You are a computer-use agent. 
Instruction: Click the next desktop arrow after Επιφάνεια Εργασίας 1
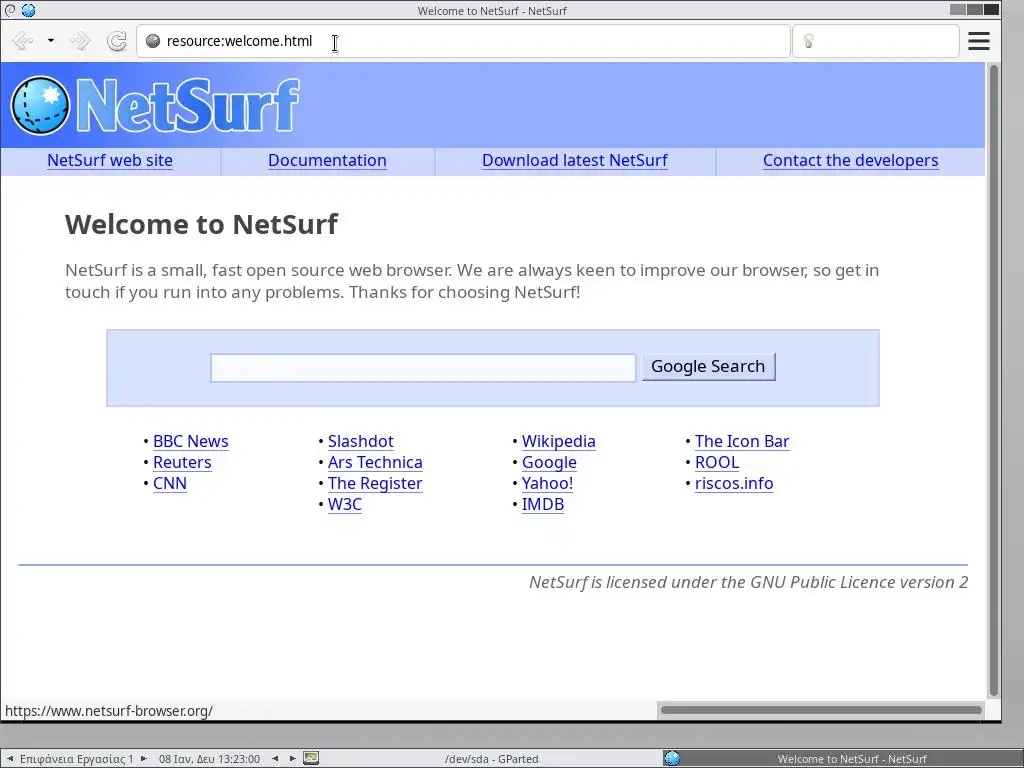[144, 758]
